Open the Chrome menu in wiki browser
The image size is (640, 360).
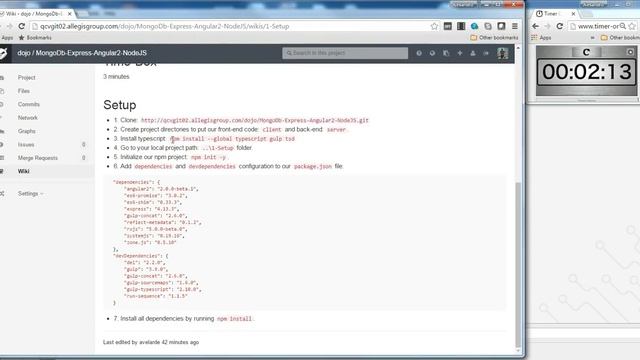click(515, 26)
